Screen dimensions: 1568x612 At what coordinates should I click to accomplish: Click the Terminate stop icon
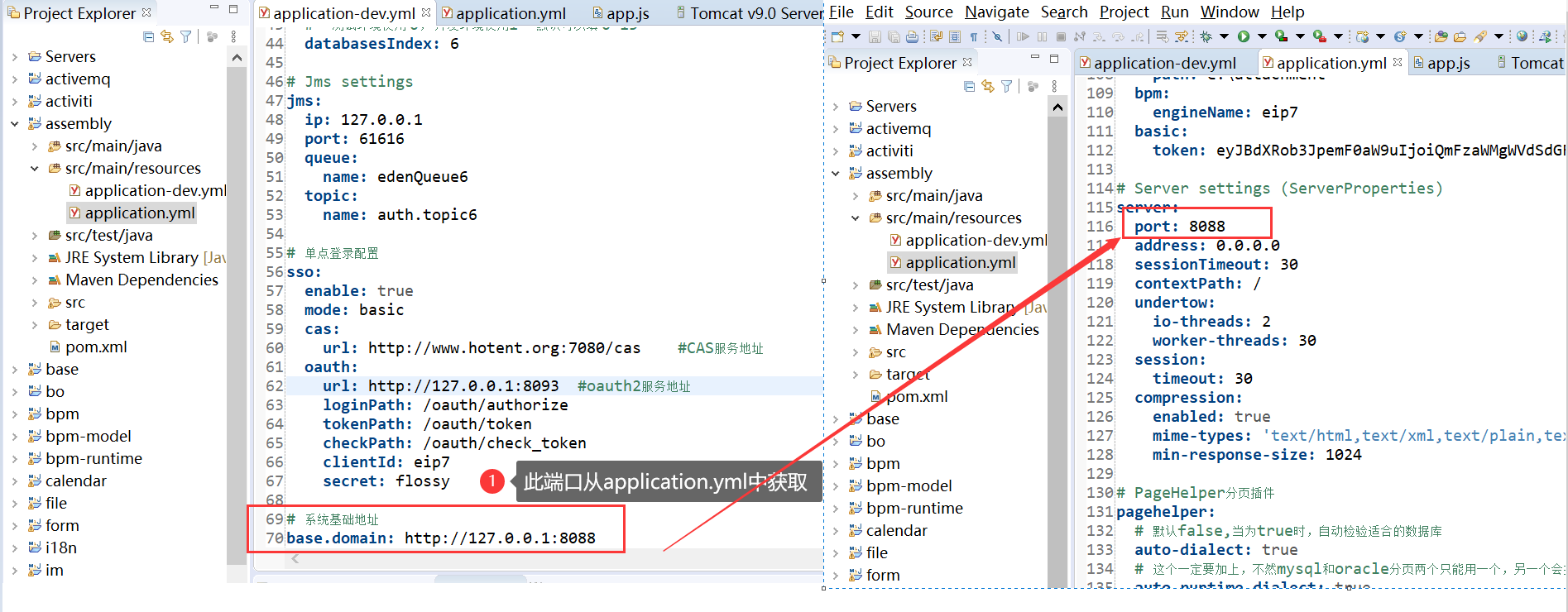(x=1061, y=36)
